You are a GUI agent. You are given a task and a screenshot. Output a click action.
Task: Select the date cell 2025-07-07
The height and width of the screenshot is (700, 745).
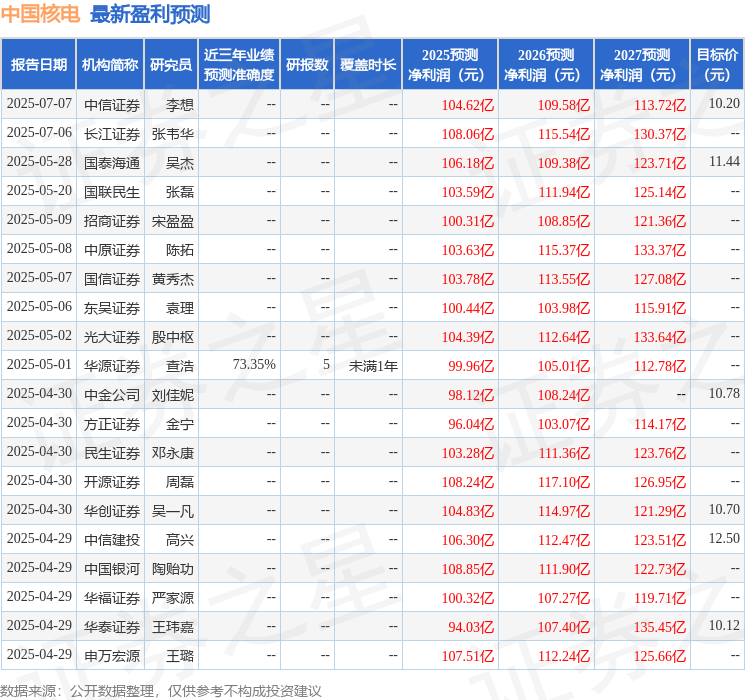pos(39,104)
